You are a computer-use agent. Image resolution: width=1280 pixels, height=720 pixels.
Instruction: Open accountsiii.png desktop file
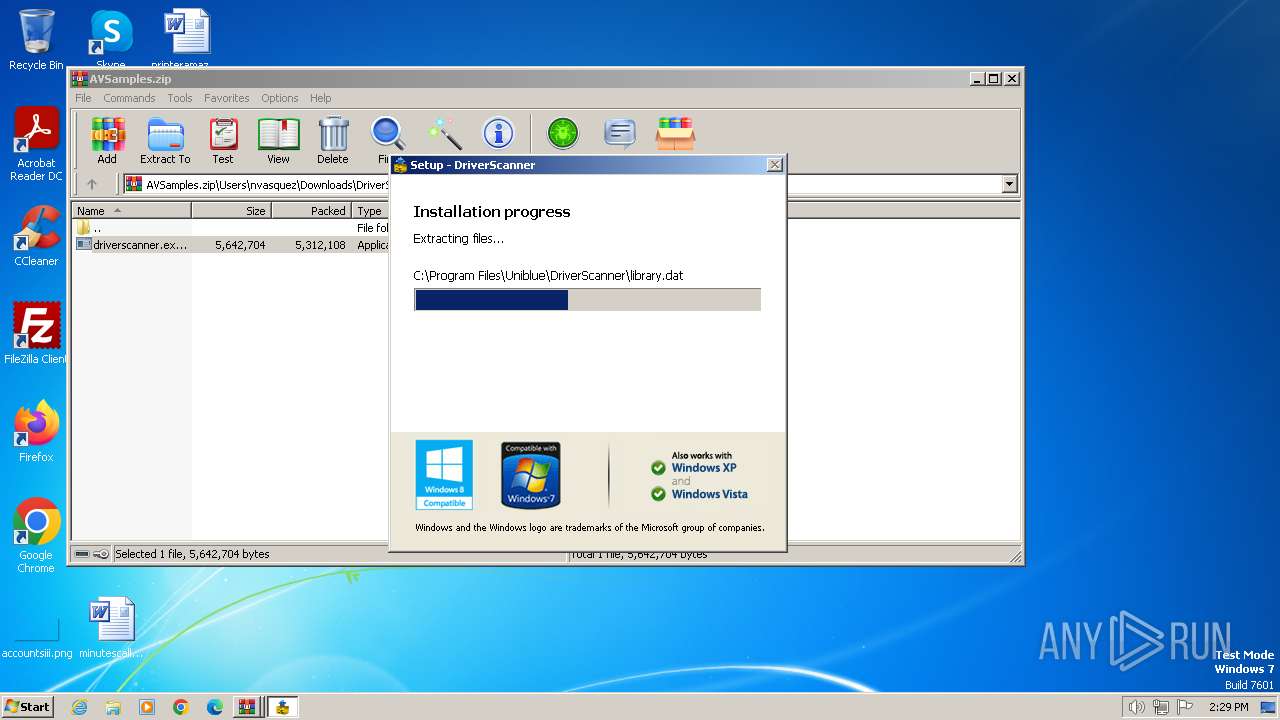[37, 636]
